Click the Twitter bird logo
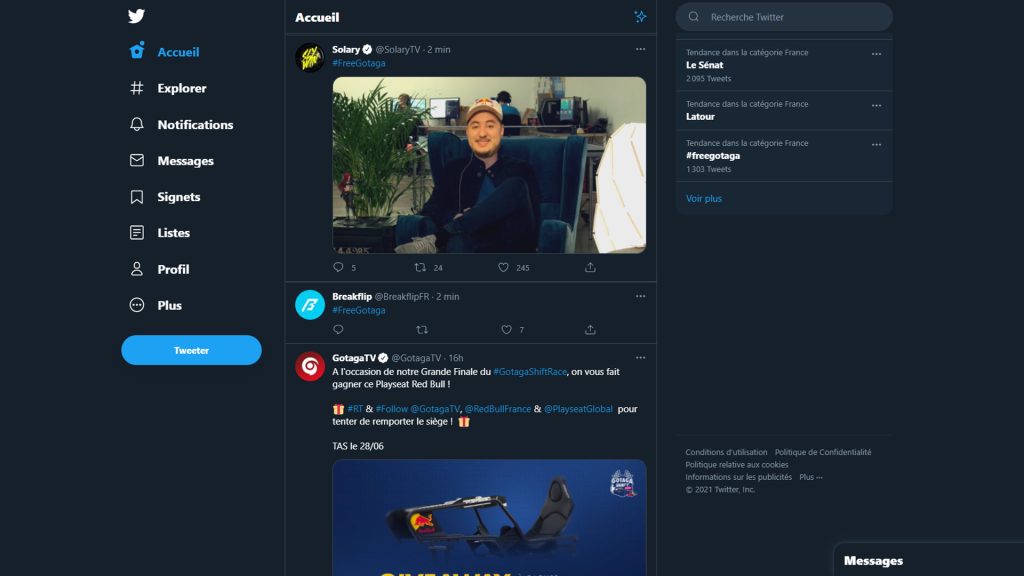 138,16
